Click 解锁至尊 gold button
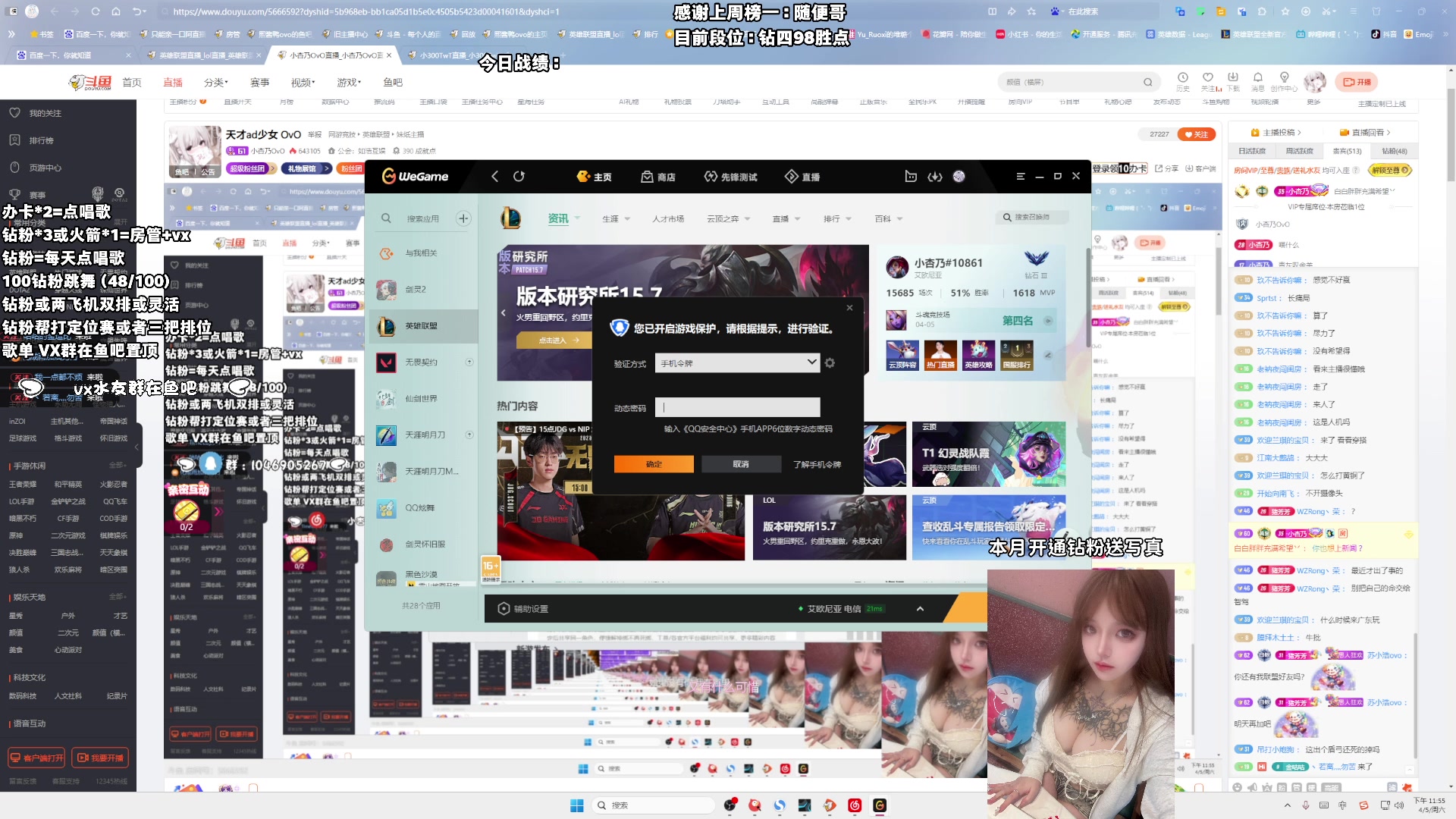The height and width of the screenshot is (819, 1456). coord(1391,171)
